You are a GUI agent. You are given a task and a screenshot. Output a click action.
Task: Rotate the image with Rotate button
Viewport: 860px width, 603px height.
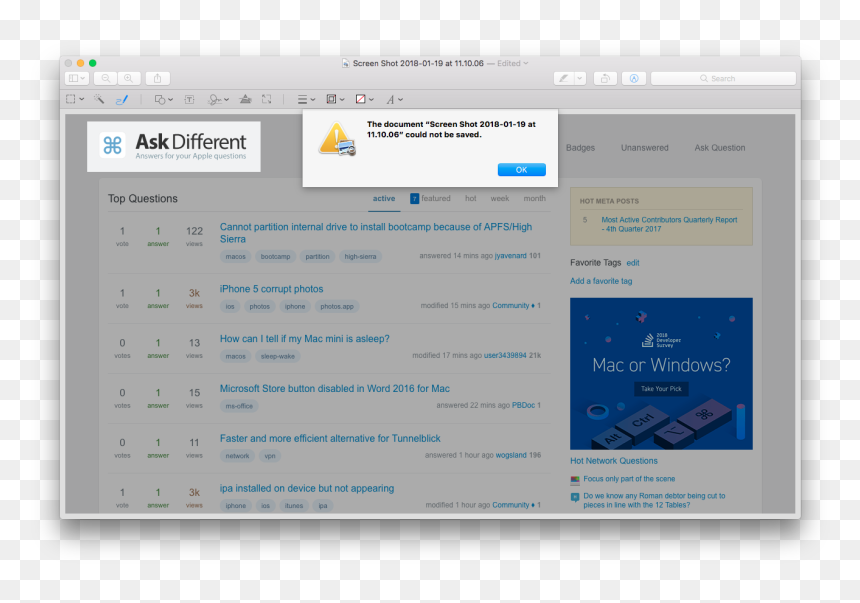click(x=605, y=78)
